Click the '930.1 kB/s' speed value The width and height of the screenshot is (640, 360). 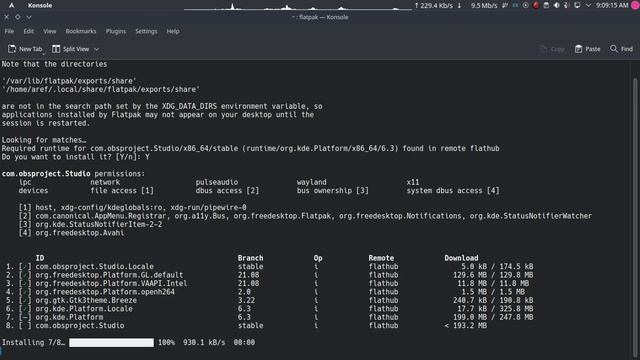[x=204, y=342]
